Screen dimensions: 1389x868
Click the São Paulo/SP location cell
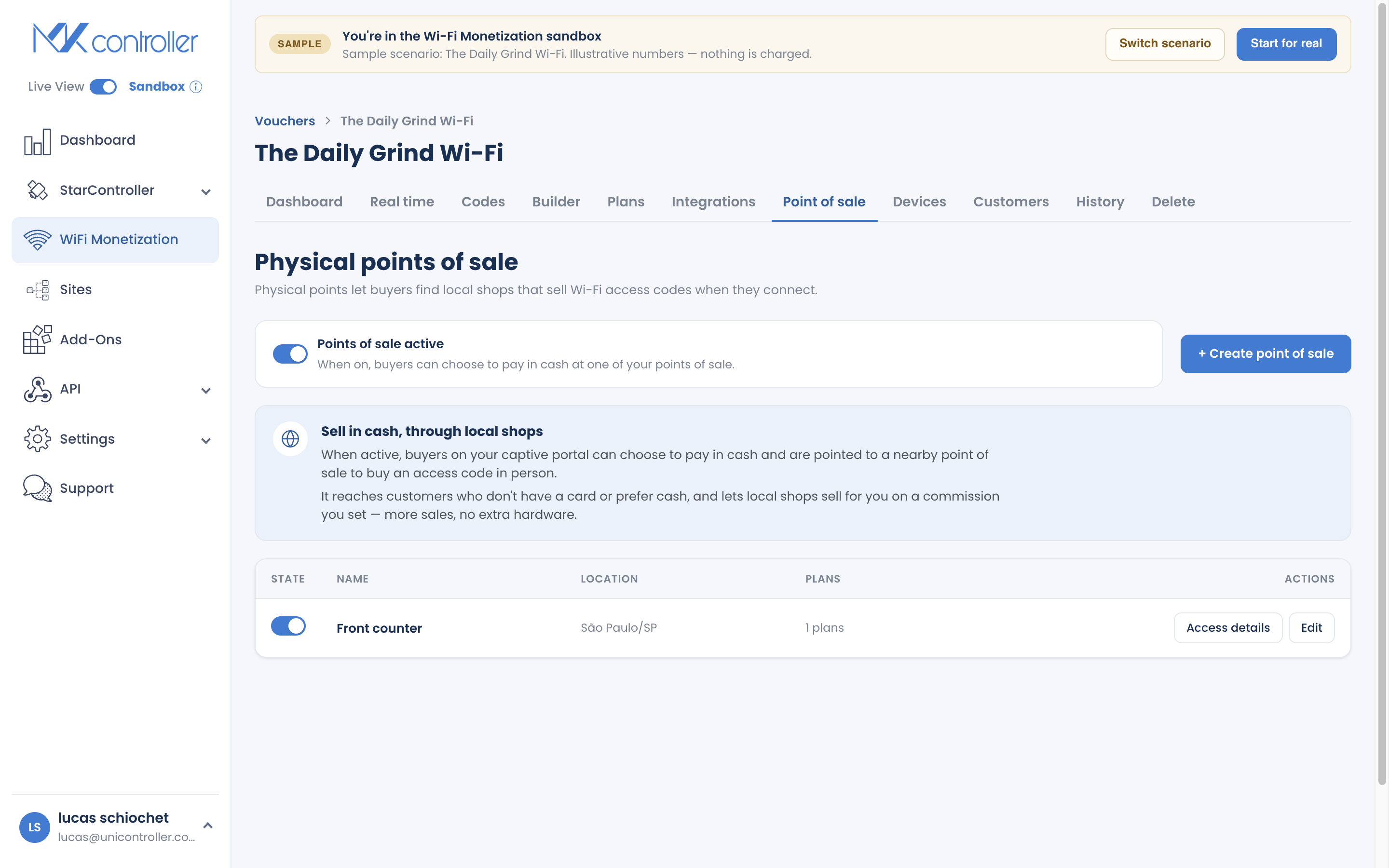[619, 627]
